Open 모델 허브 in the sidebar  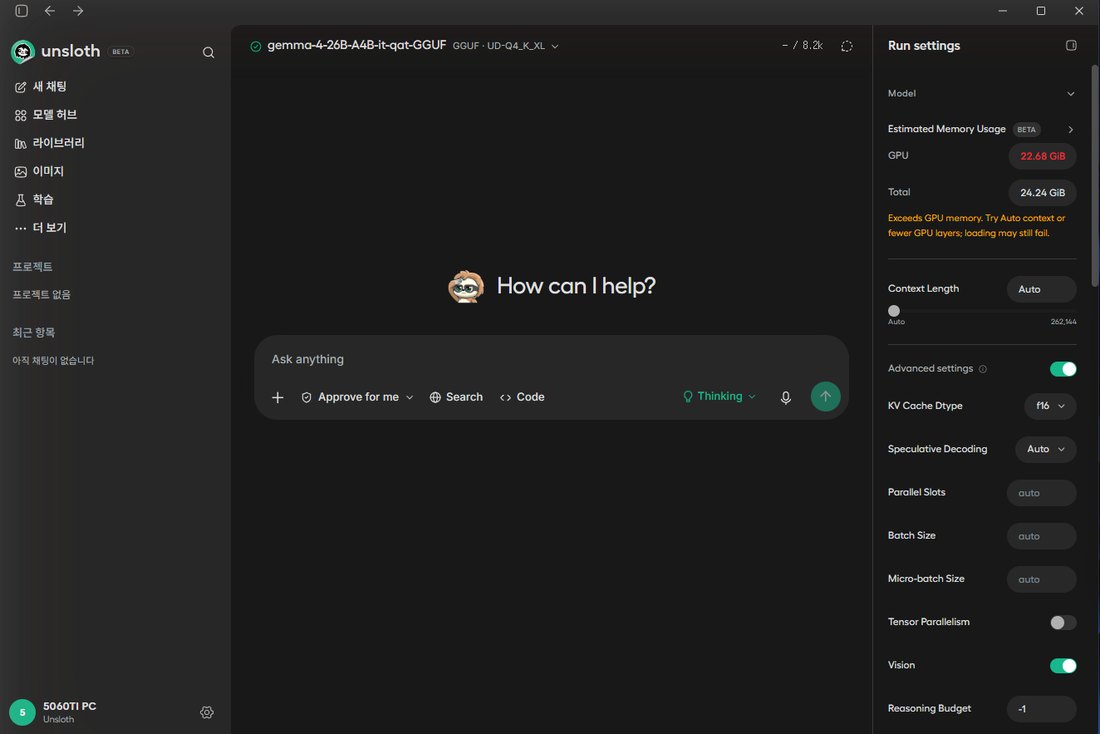[46, 115]
